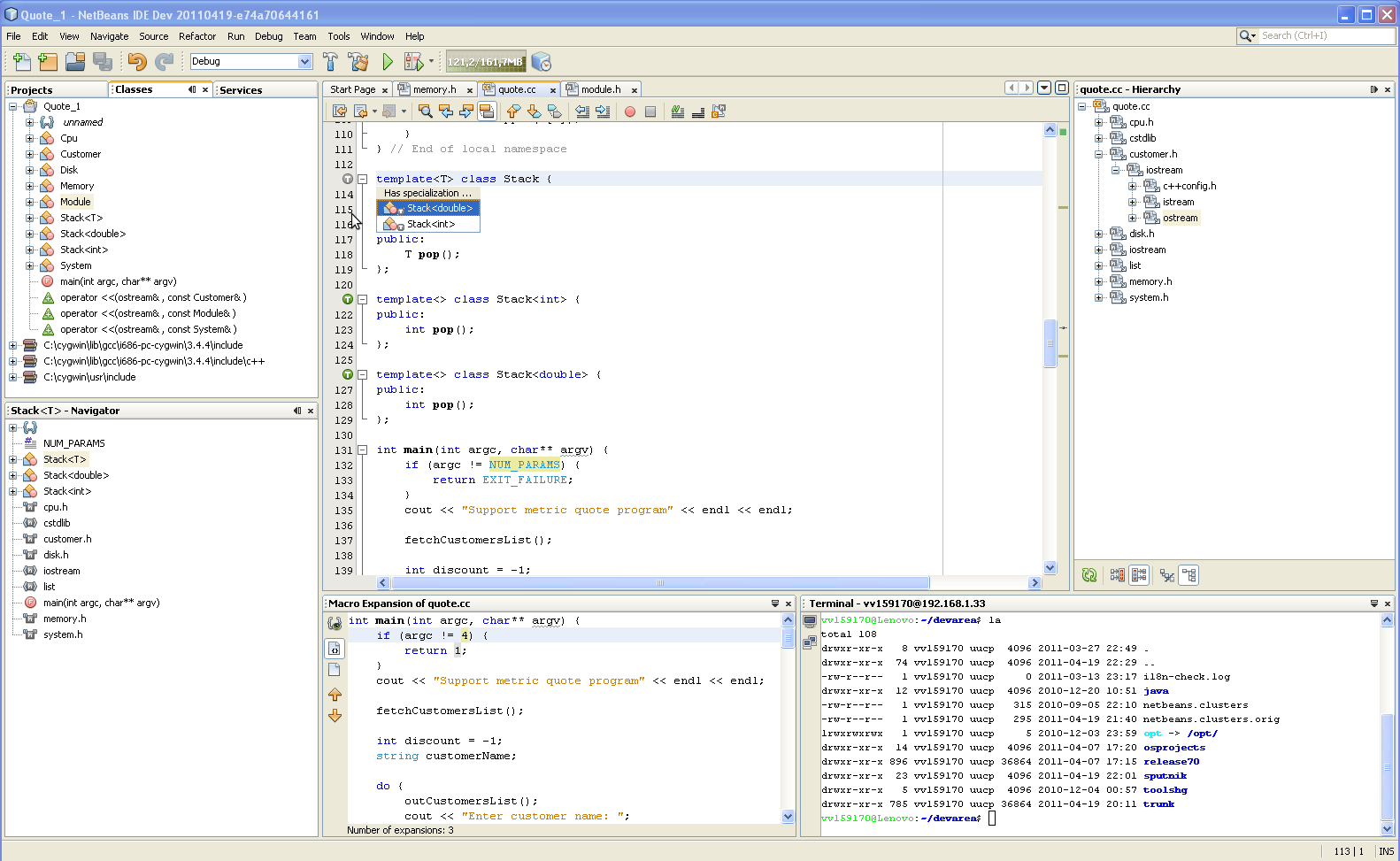
Task: Expand the Customer class node
Action: tap(29, 154)
